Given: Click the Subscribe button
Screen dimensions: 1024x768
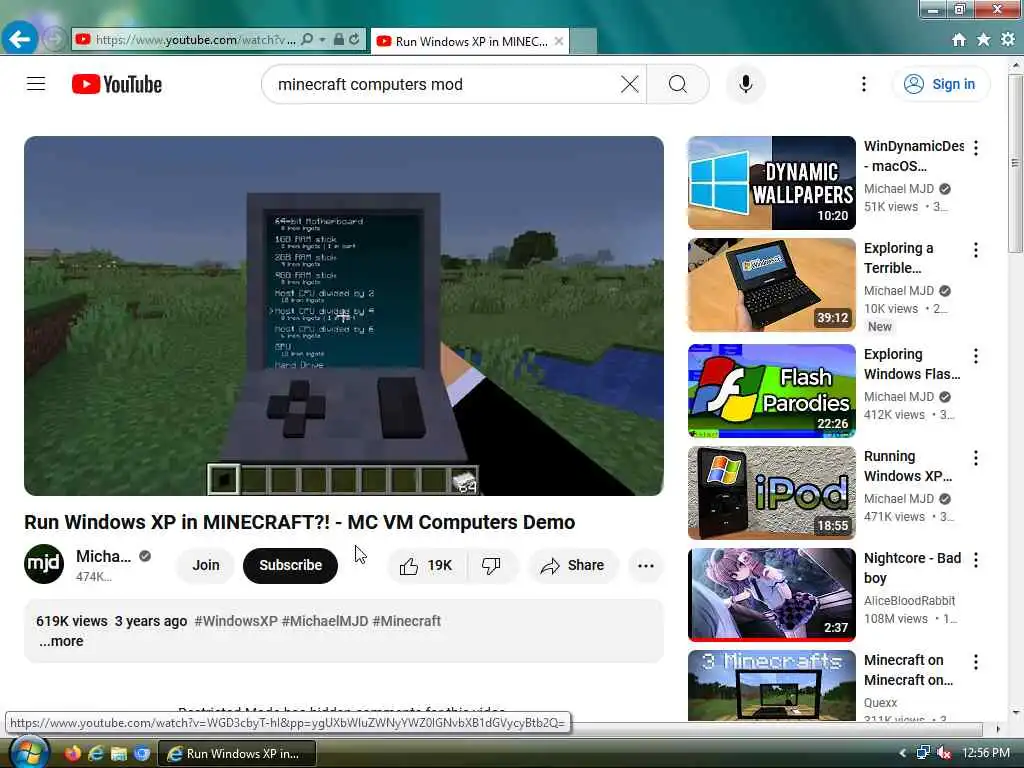Looking at the screenshot, I should point(290,565).
